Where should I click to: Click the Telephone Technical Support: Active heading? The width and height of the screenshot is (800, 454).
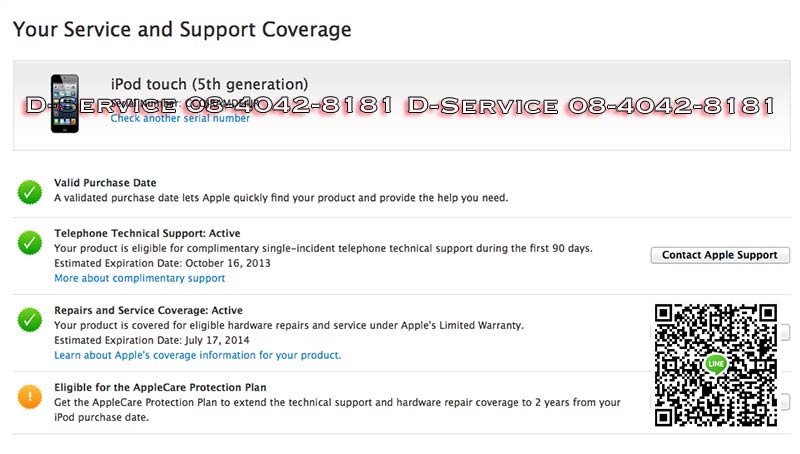click(147, 233)
